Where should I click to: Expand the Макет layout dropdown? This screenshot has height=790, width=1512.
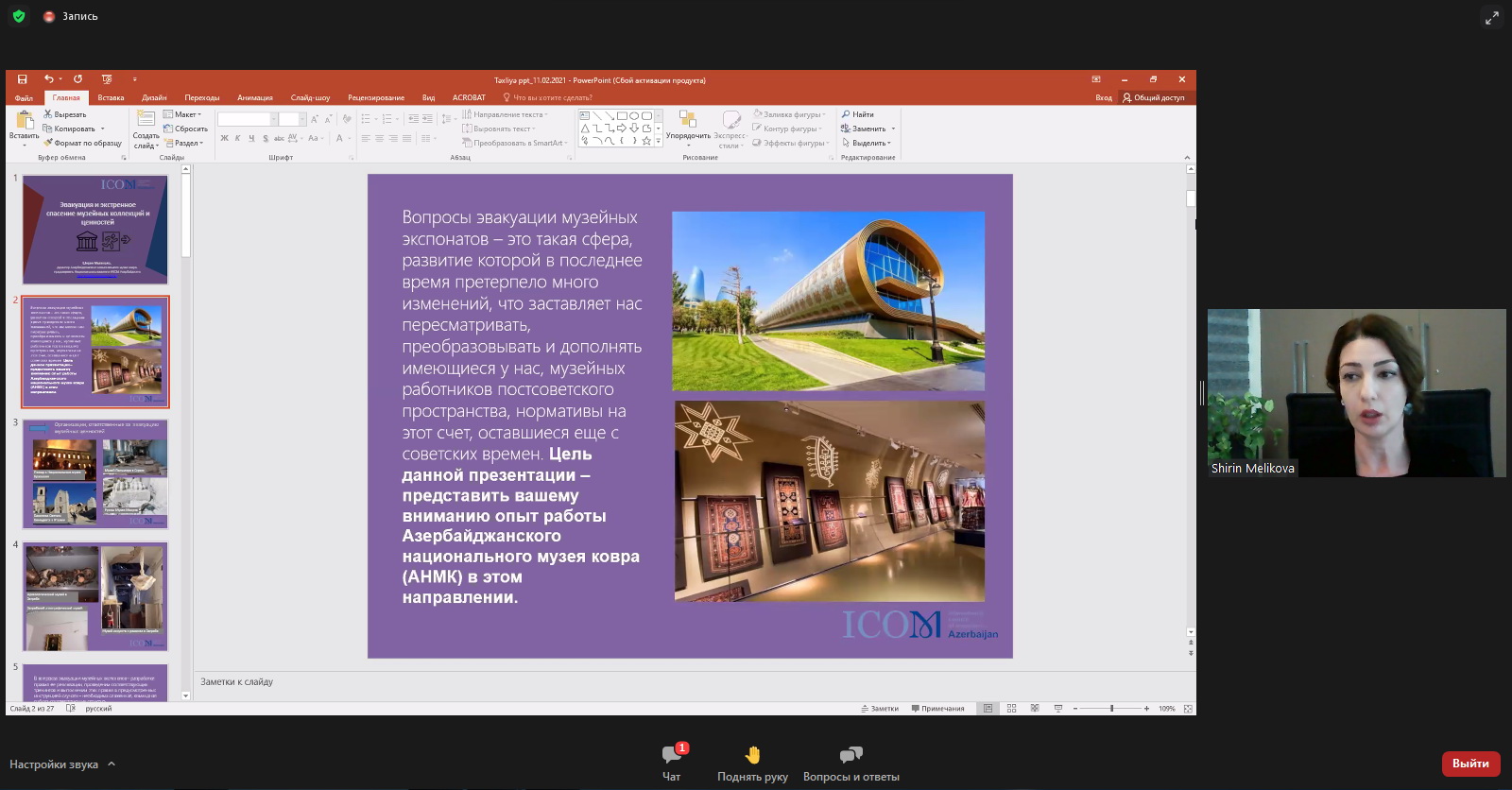(187, 114)
